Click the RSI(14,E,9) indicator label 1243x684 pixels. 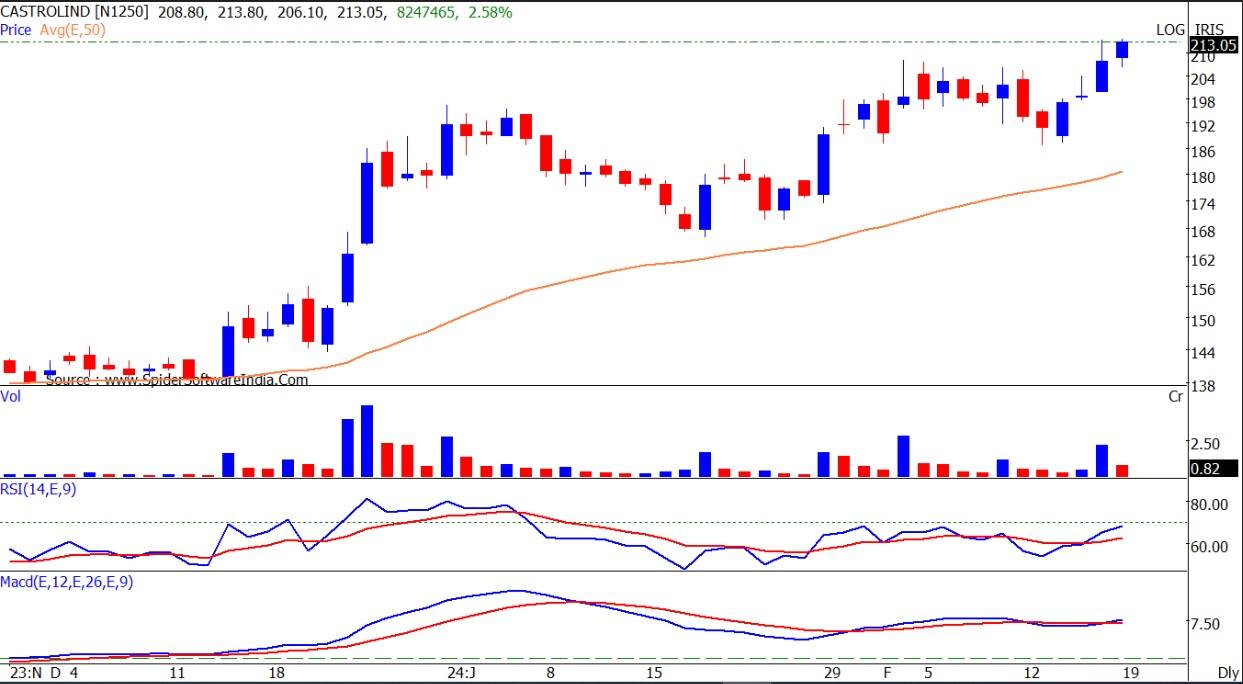point(39,489)
